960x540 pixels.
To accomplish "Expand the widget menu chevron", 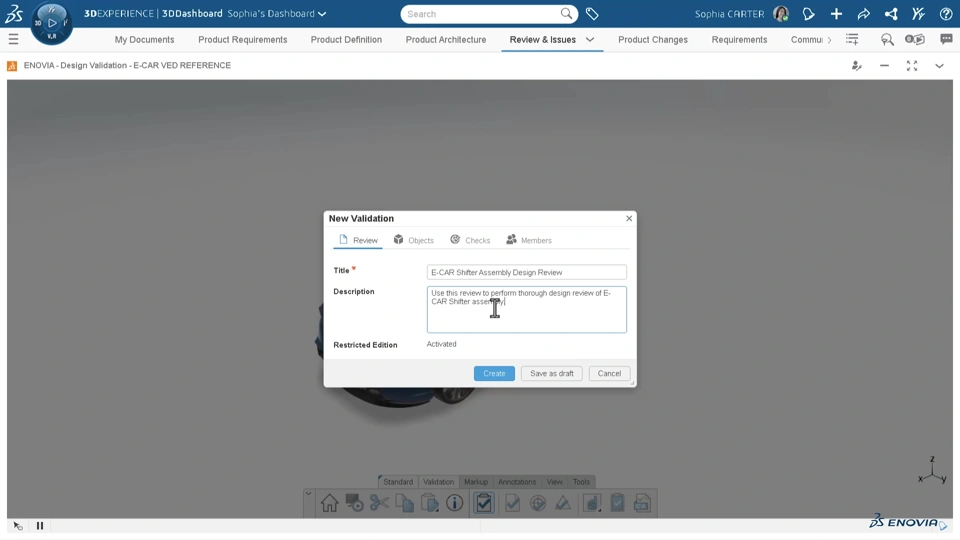I will click(x=939, y=66).
